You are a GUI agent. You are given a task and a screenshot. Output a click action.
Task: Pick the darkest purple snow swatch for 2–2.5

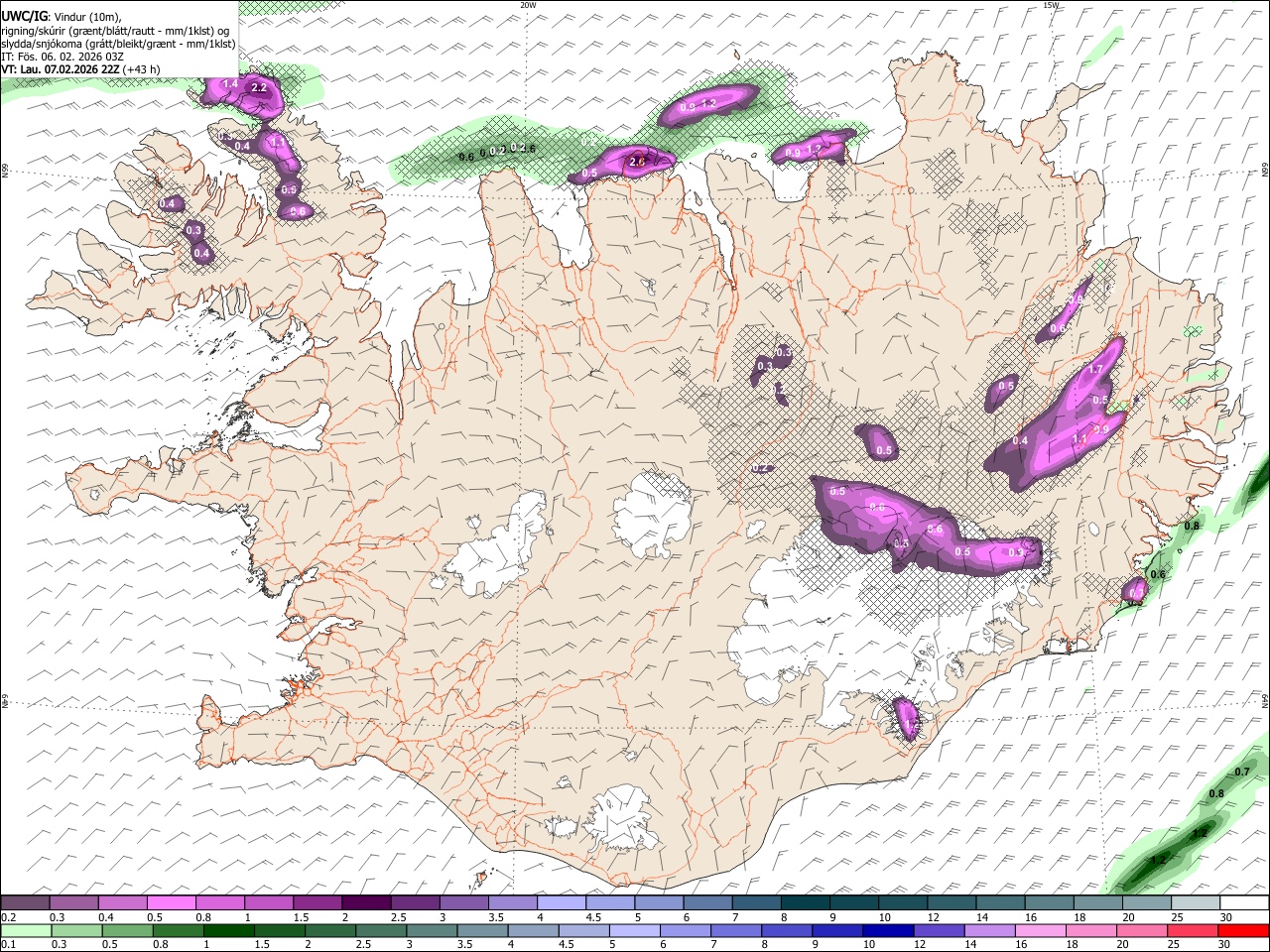pyautogui.click(x=366, y=903)
